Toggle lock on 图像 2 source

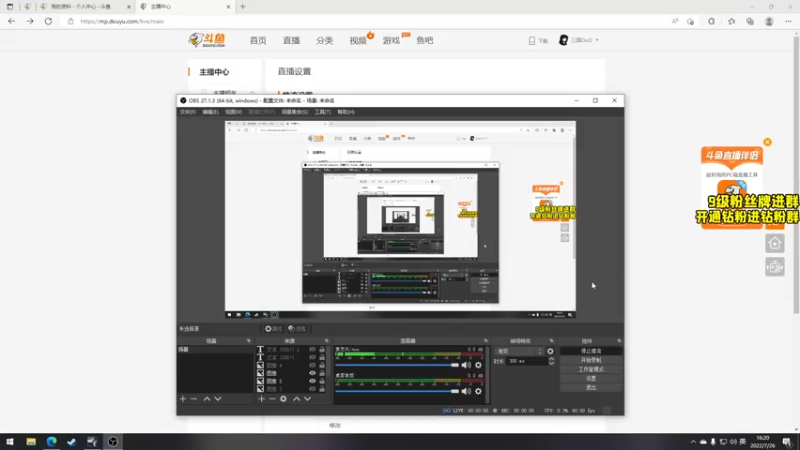pyautogui.click(x=322, y=381)
